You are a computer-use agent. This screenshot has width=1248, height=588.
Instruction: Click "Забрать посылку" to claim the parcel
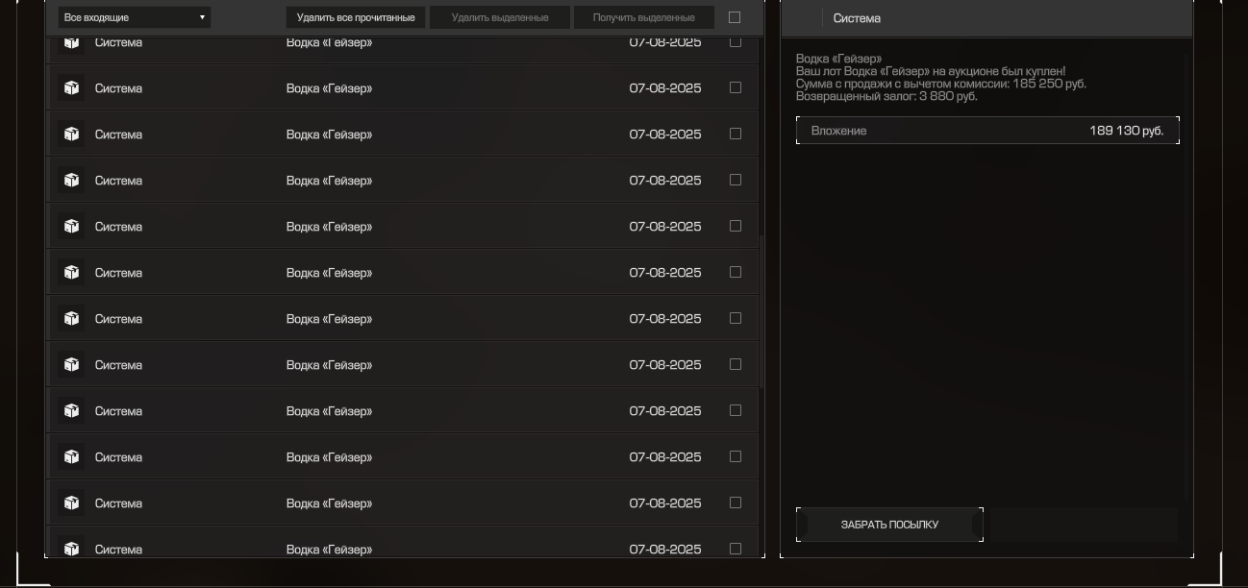tap(889, 525)
